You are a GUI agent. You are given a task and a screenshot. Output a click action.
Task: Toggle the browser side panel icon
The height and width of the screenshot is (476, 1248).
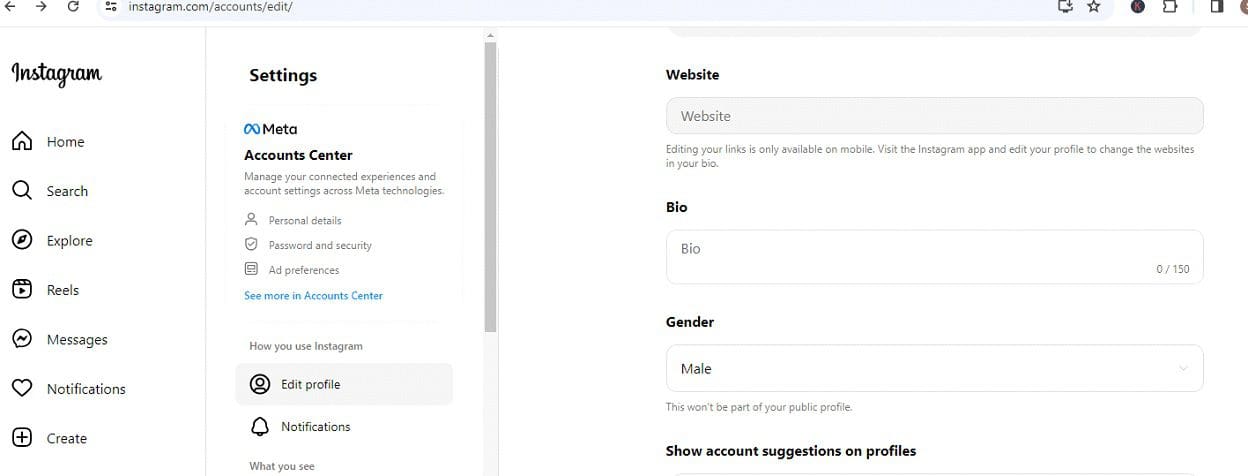click(1217, 6)
